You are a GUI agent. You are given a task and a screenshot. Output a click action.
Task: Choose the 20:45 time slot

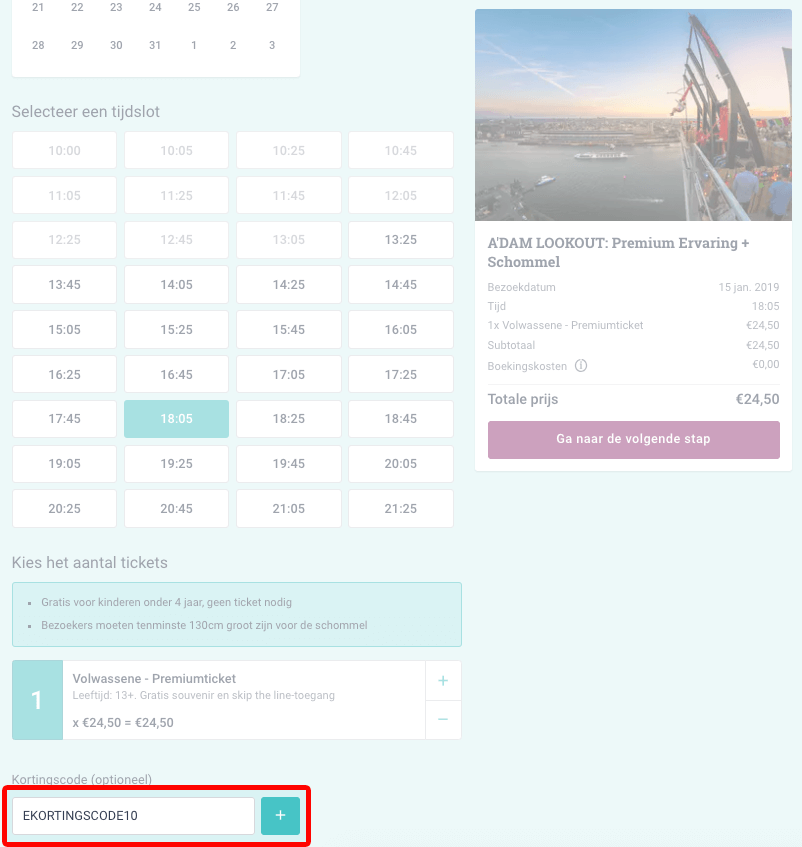click(177, 508)
